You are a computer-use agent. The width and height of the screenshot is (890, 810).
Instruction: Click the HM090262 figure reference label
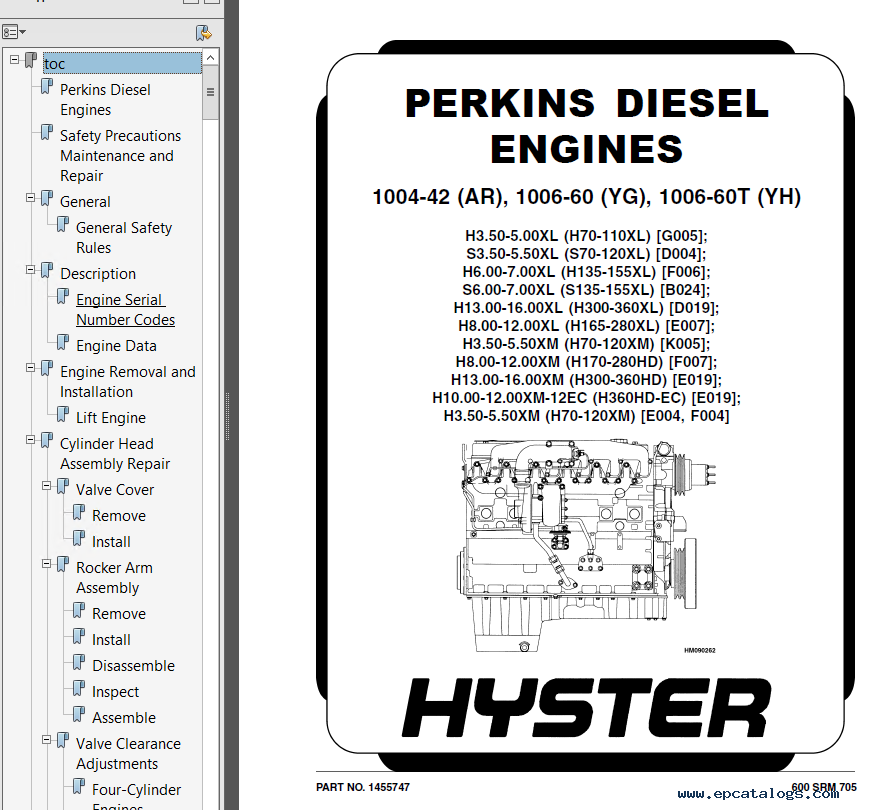point(699,650)
